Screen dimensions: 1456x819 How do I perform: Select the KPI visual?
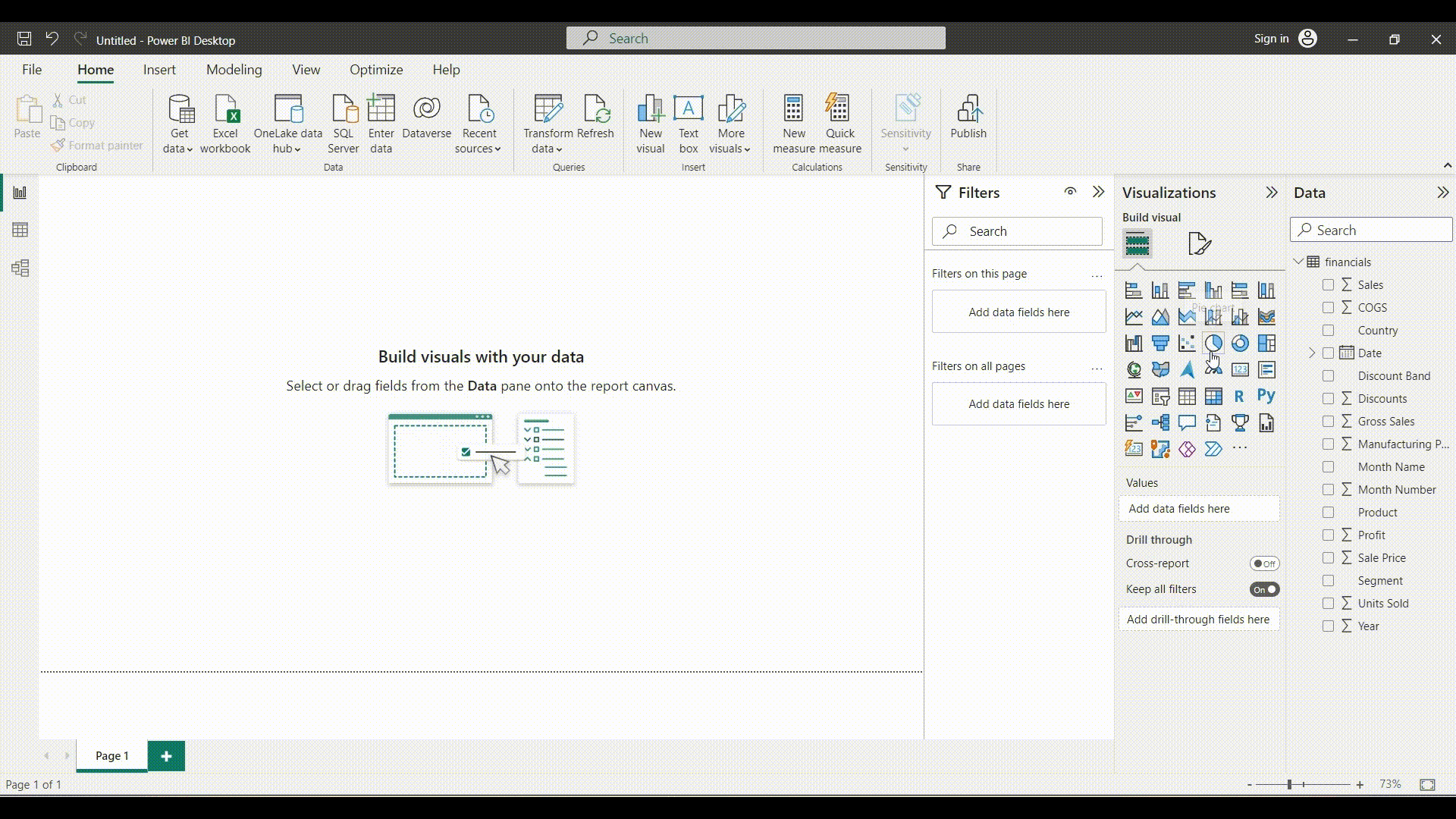click(x=1134, y=397)
